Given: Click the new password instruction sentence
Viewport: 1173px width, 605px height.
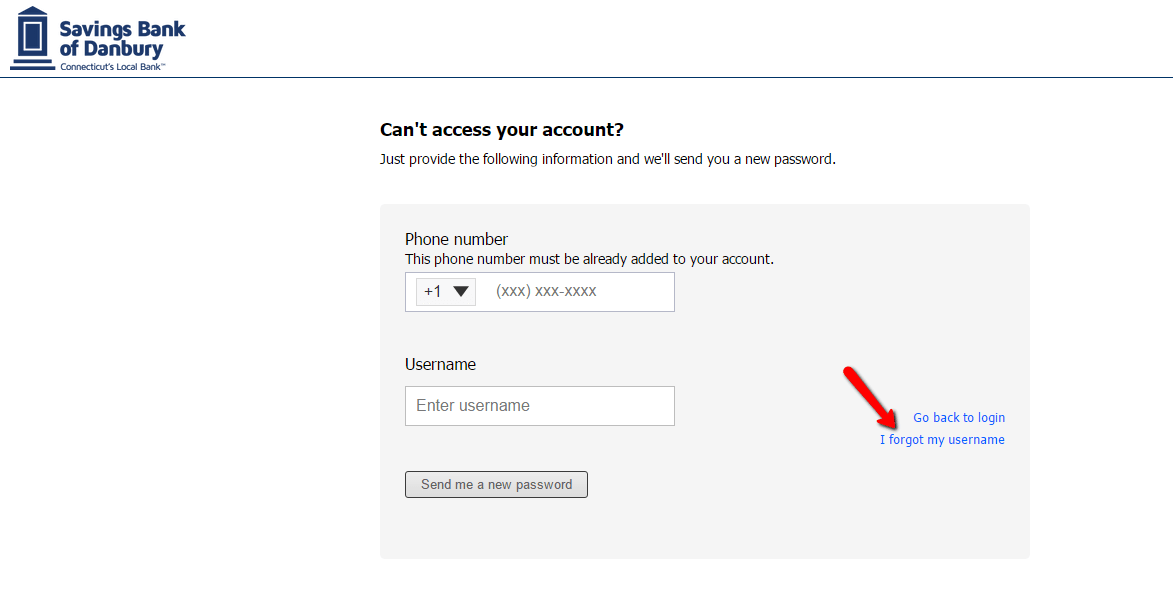Looking at the screenshot, I should click(608, 158).
